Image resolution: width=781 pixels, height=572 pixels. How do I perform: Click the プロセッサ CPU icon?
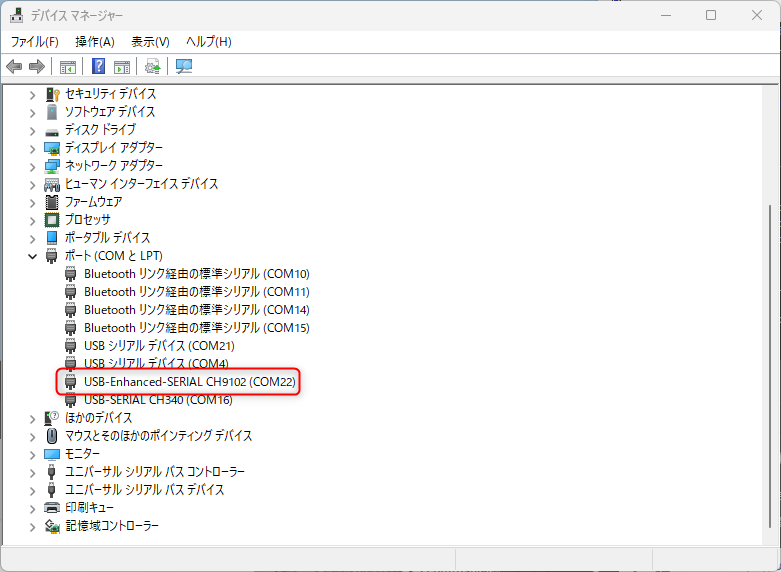(52, 220)
